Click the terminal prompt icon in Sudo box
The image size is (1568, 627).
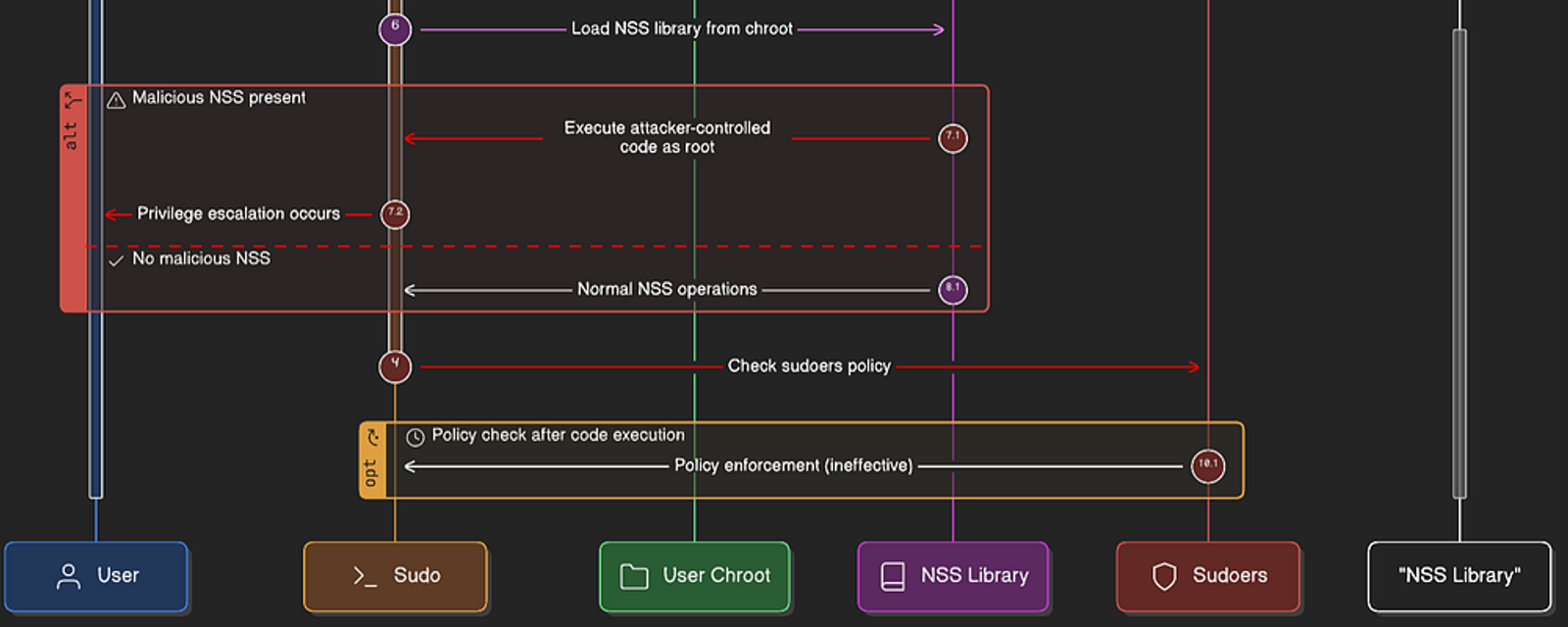365,576
